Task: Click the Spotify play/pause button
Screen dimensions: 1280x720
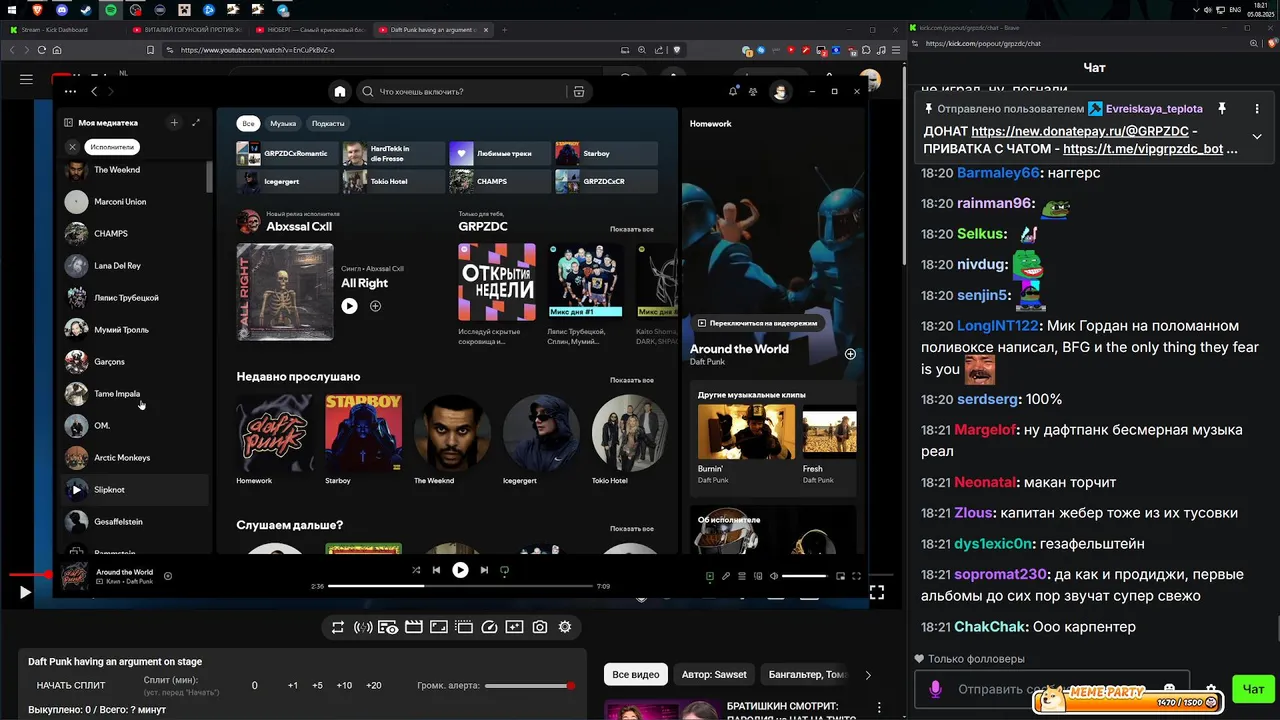Action: 460,570
